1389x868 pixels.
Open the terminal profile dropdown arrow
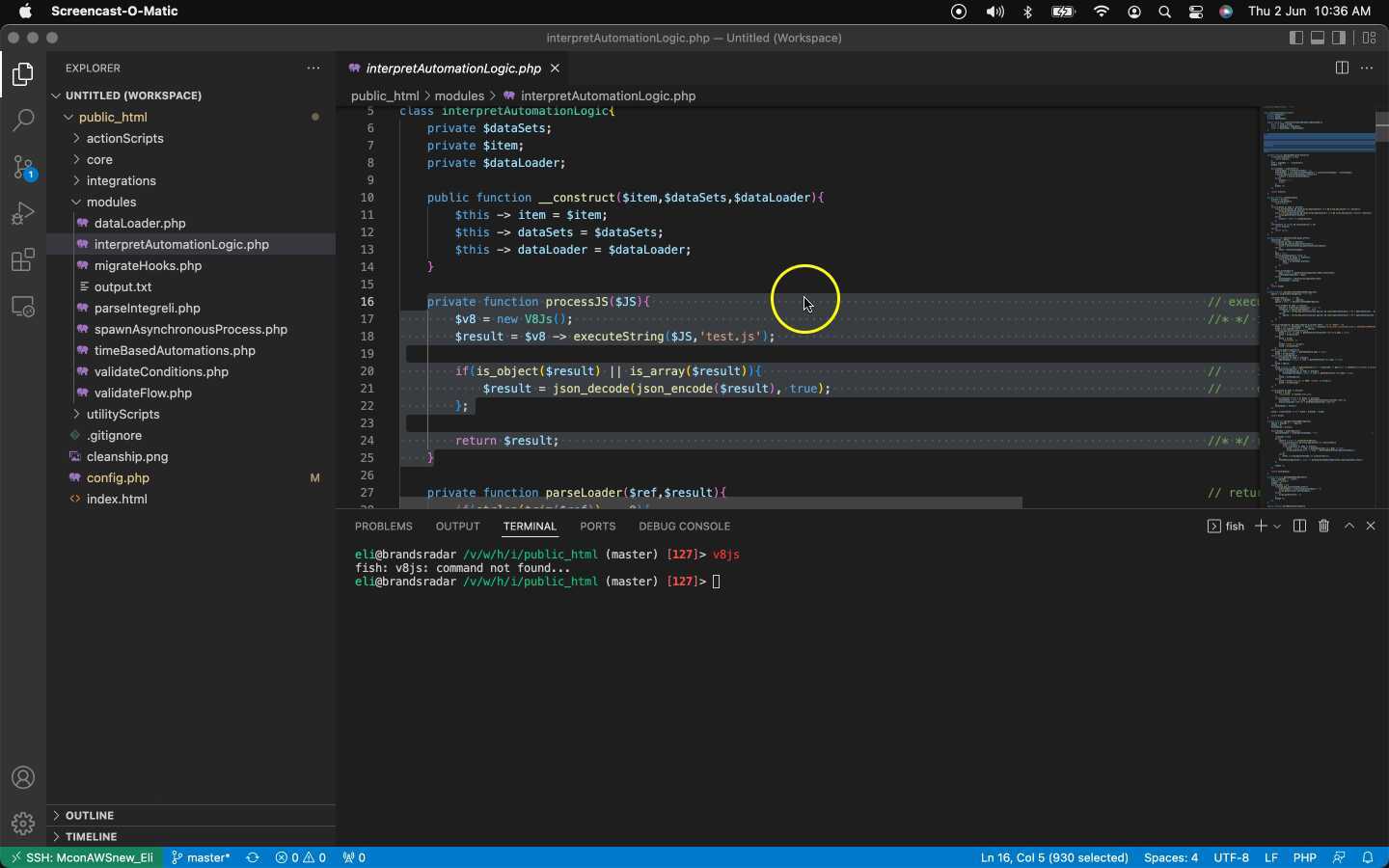[x=1277, y=526]
